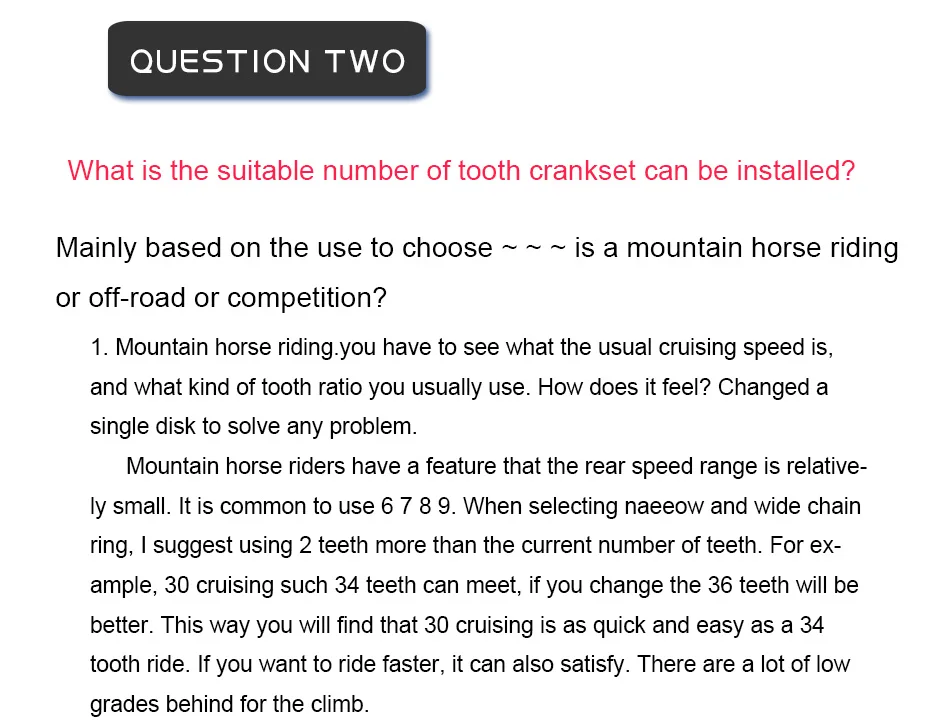Click the red tooth crankset question heading

[x=461, y=170]
